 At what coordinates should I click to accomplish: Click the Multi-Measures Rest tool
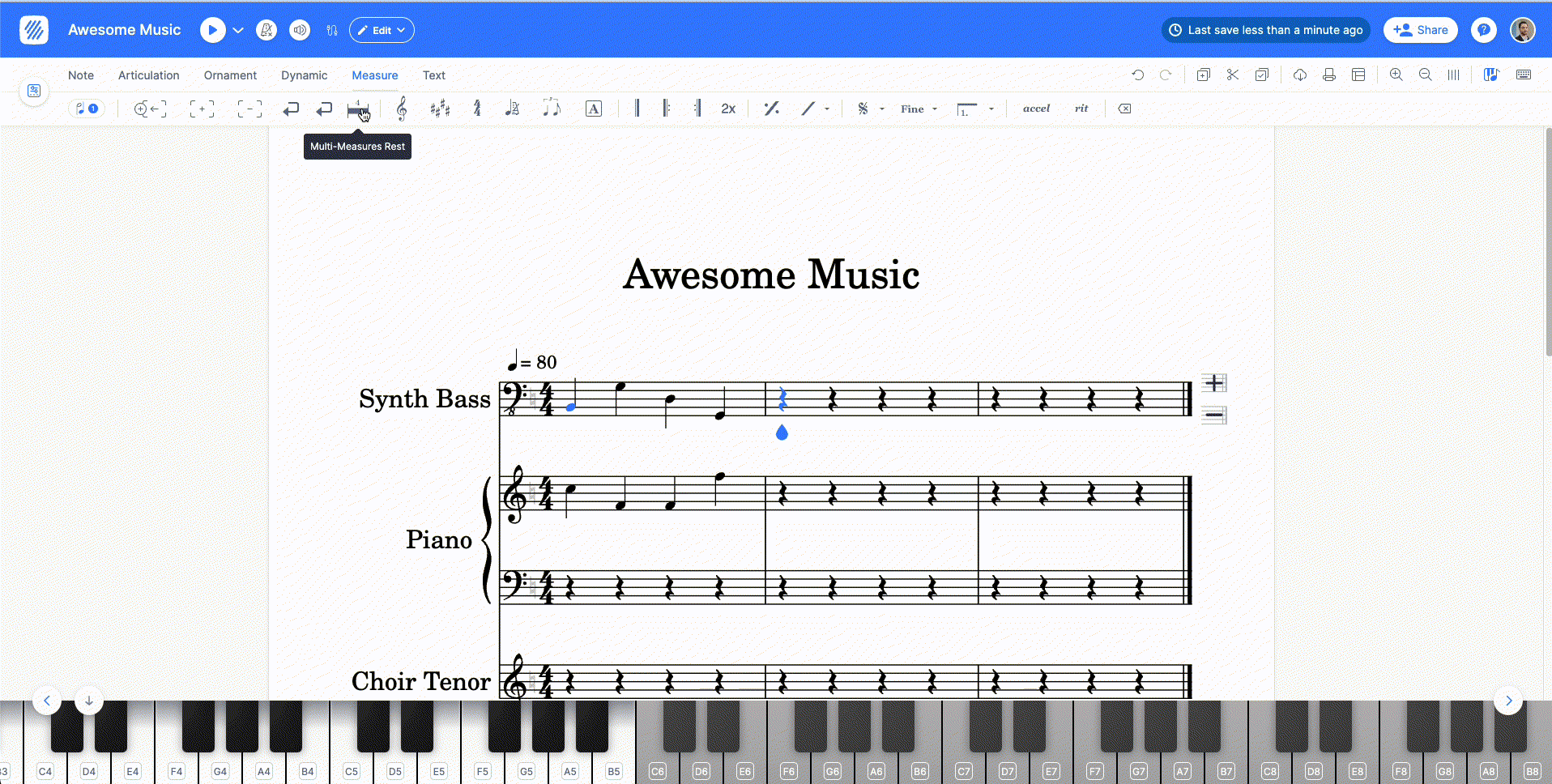pos(357,109)
